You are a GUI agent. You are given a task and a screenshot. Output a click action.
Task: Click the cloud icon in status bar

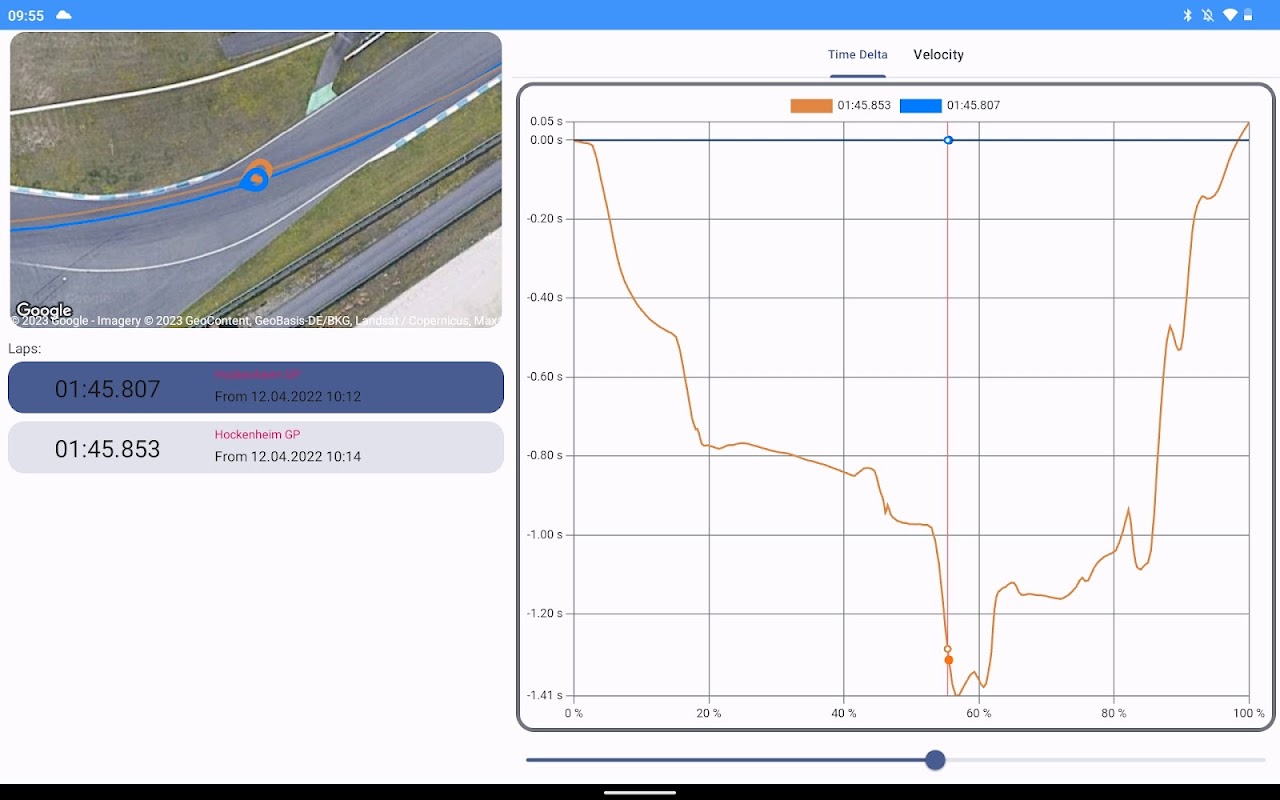(x=64, y=15)
